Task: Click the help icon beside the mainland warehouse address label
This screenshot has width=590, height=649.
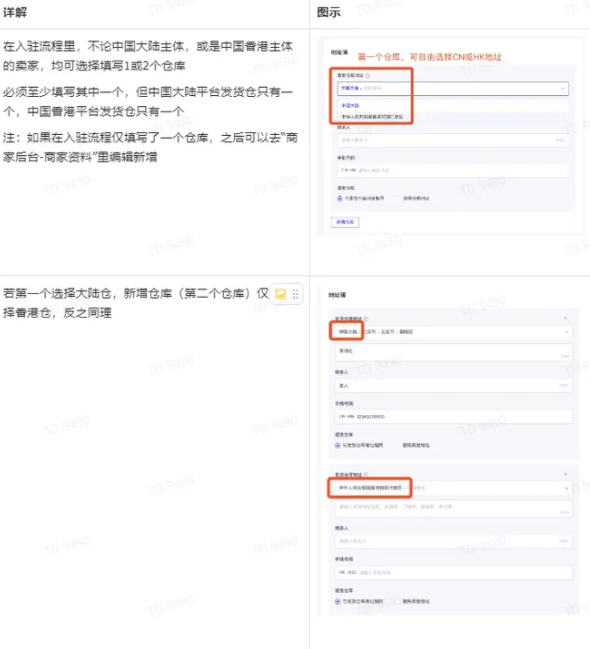Action: pos(366,319)
